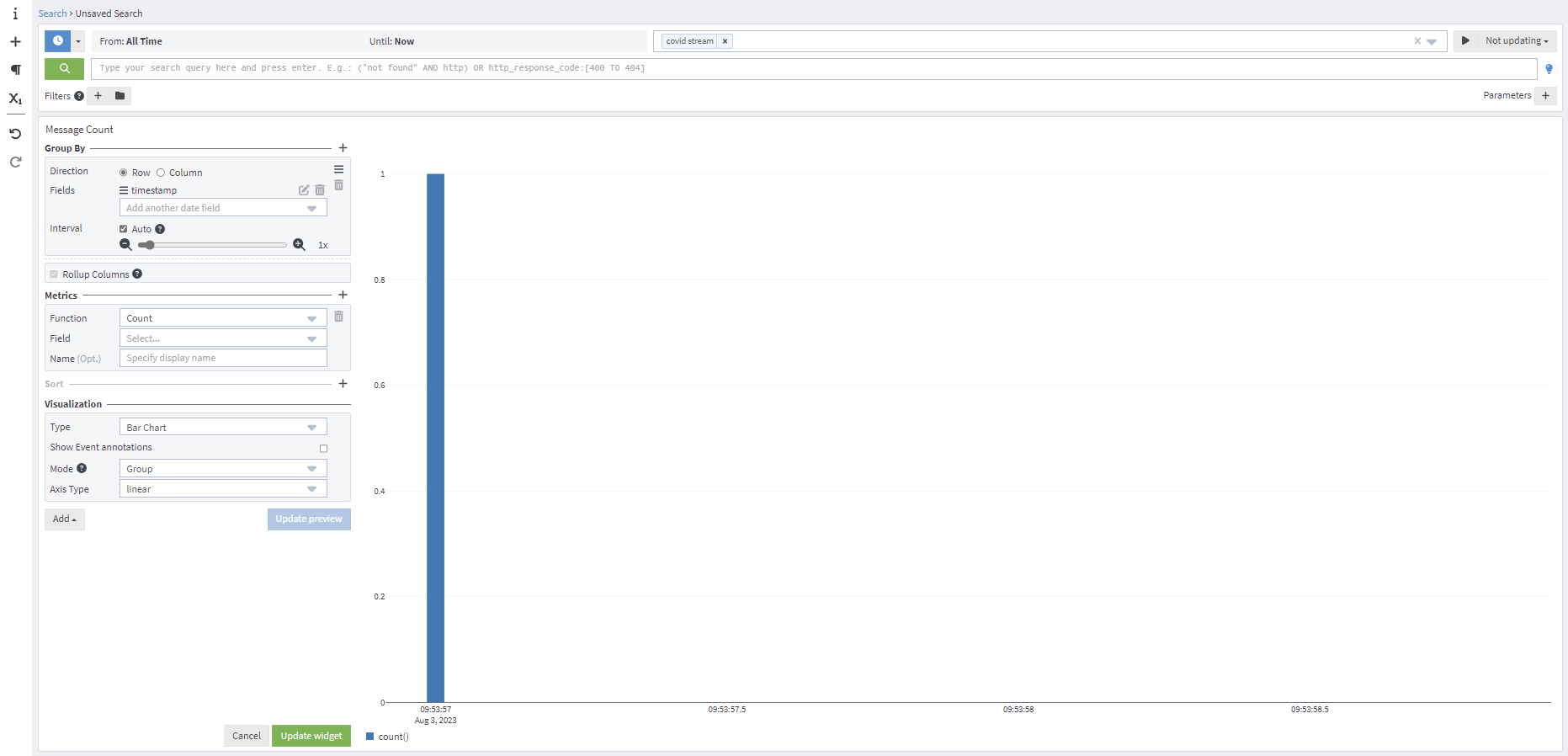The width and height of the screenshot is (1568, 756).
Task: Open the paragraph description icon in sidebar
Action: pos(15,70)
